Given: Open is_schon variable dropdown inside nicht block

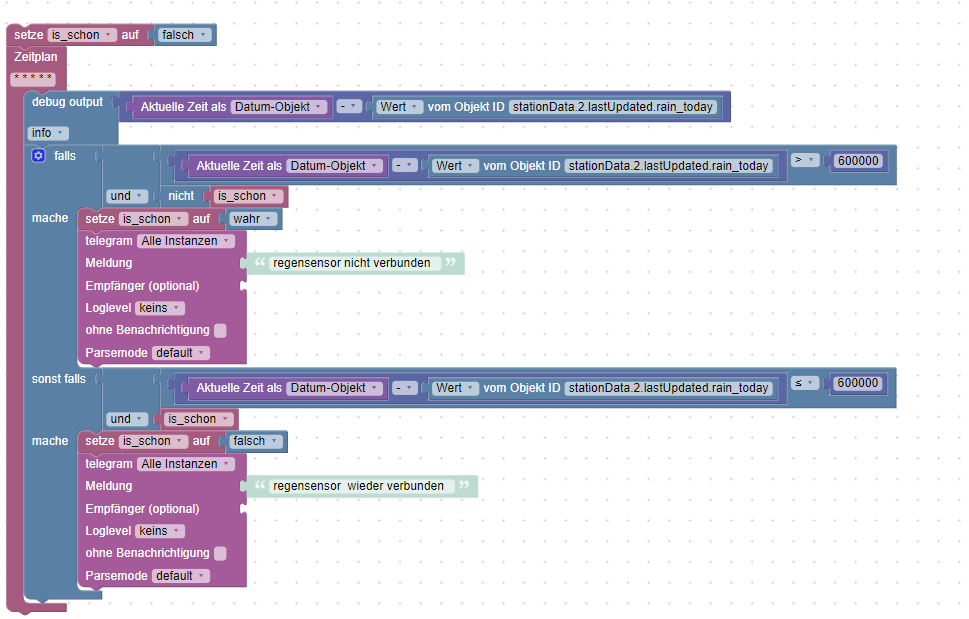Looking at the screenshot, I should [x=248, y=196].
